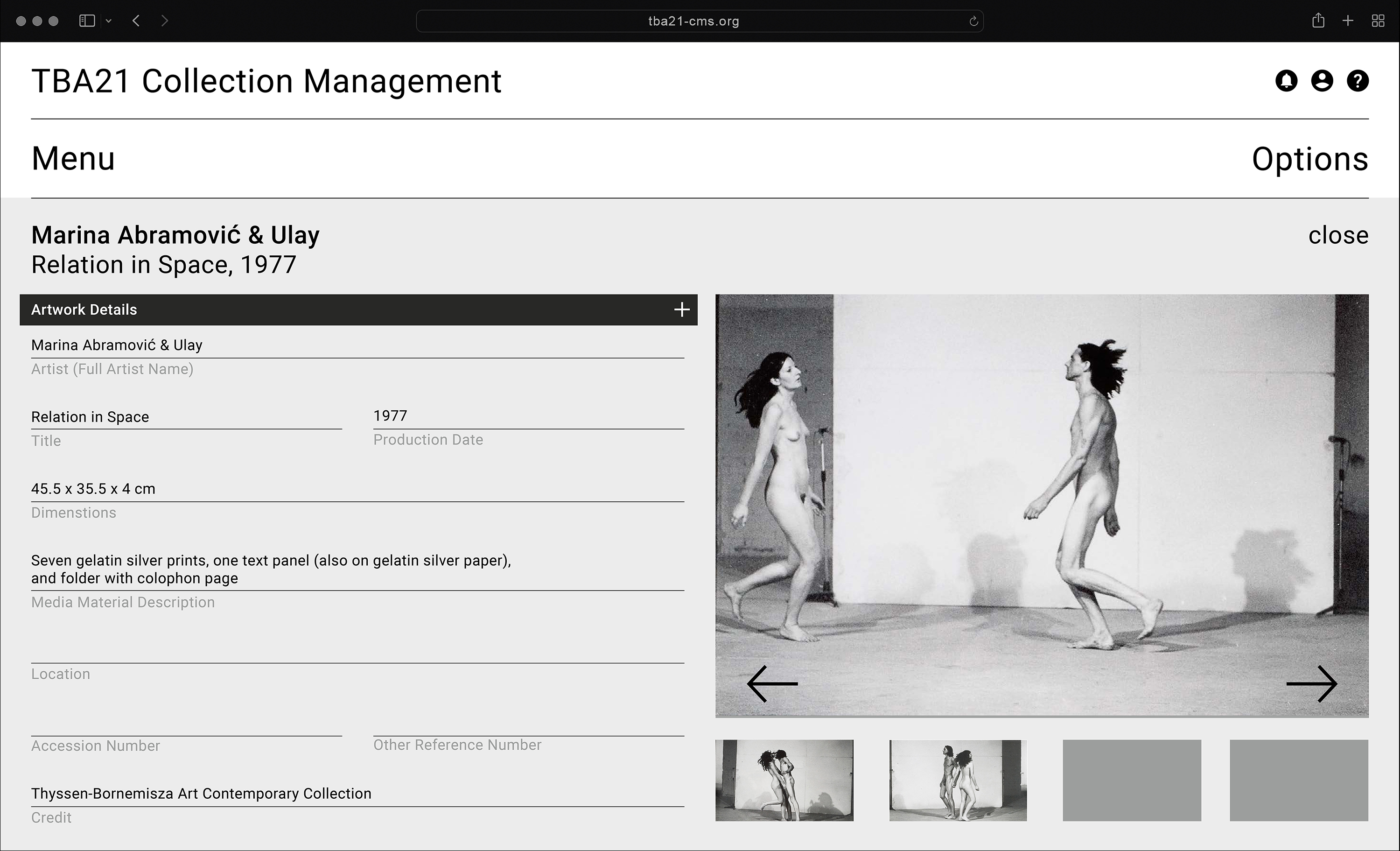Click the main artwork photograph
Image resolution: width=1400 pixels, height=851 pixels.
click(x=1042, y=506)
